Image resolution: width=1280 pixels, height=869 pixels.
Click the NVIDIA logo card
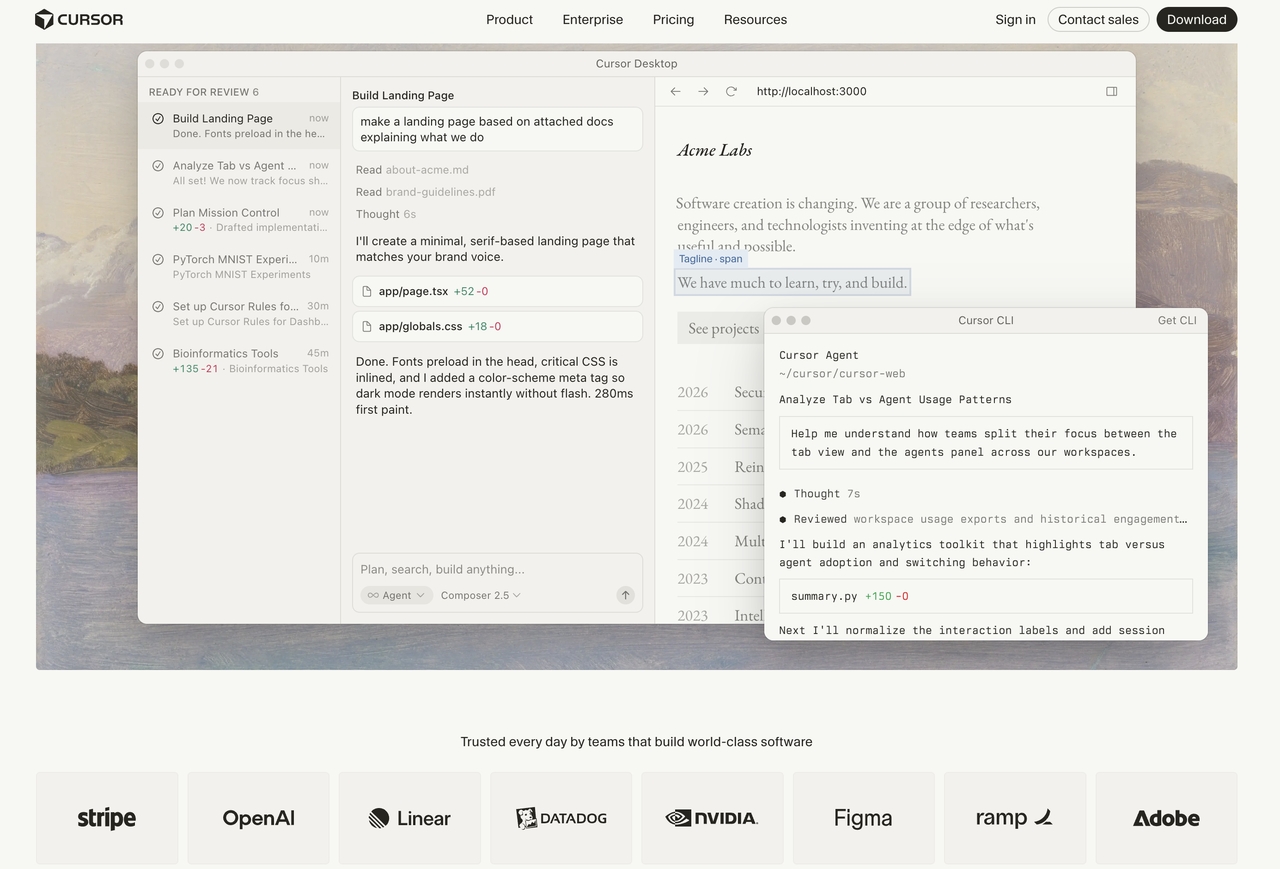pyautogui.click(x=712, y=818)
